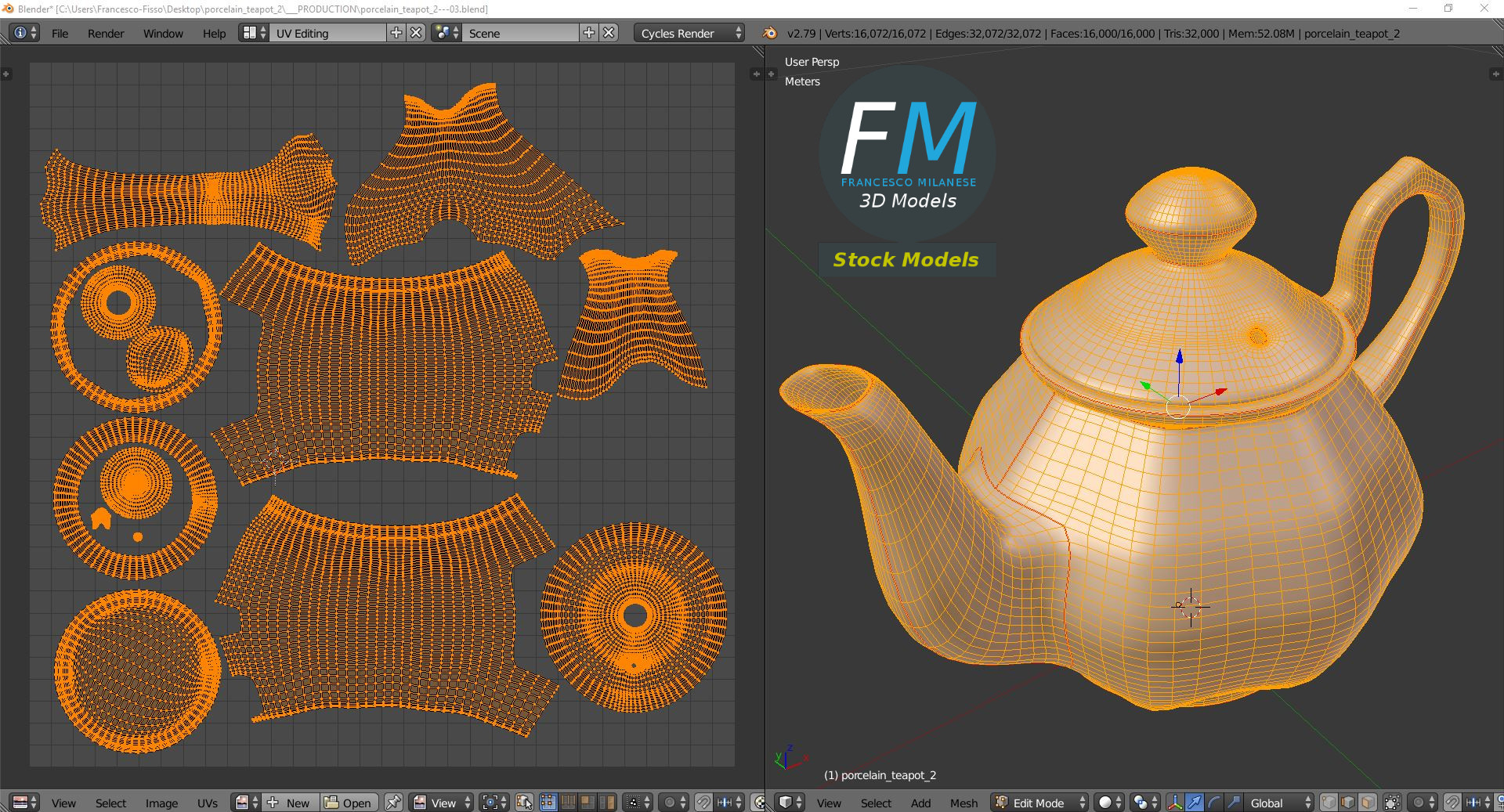This screenshot has height=812, width=1504.
Task: Open the Image menu
Action: click(x=161, y=803)
